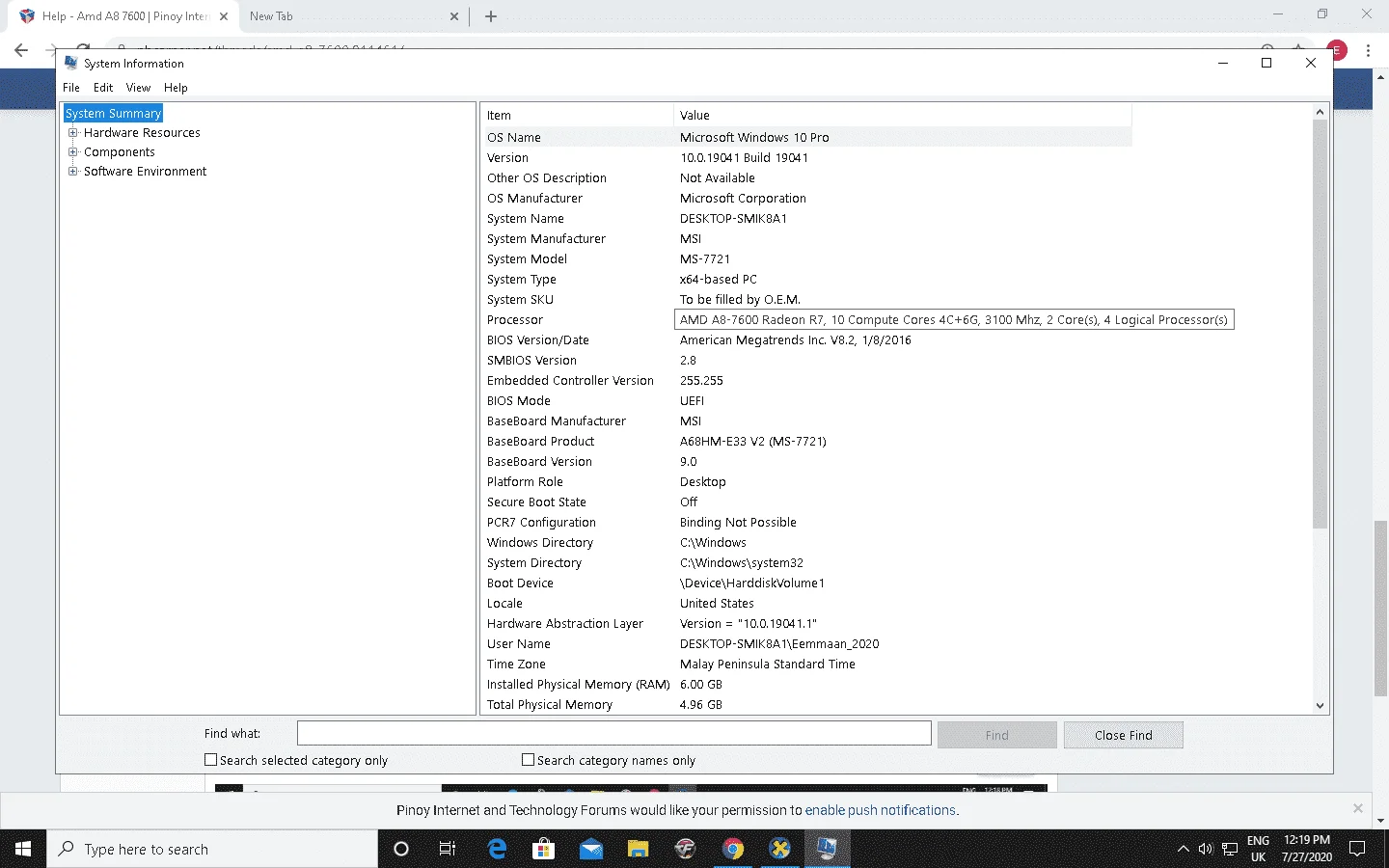Image resolution: width=1389 pixels, height=868 pixels.
Task: Select the Hardware Resources tree item
Action: pyautogui.click(x=142, y=133)
